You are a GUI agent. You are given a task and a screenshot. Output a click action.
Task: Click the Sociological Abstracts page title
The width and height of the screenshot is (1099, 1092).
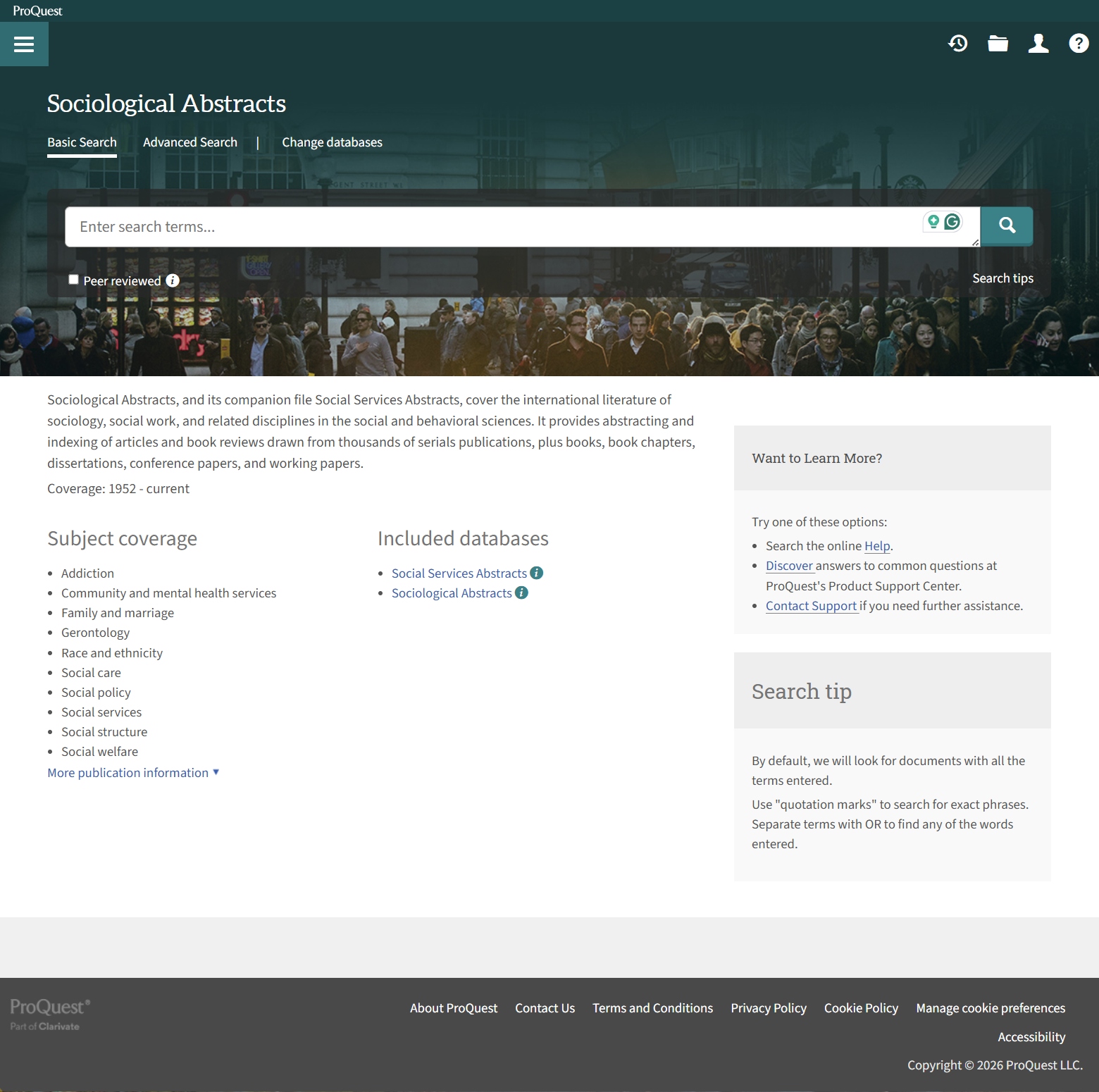pyautogui.click(x=166, y=104)
